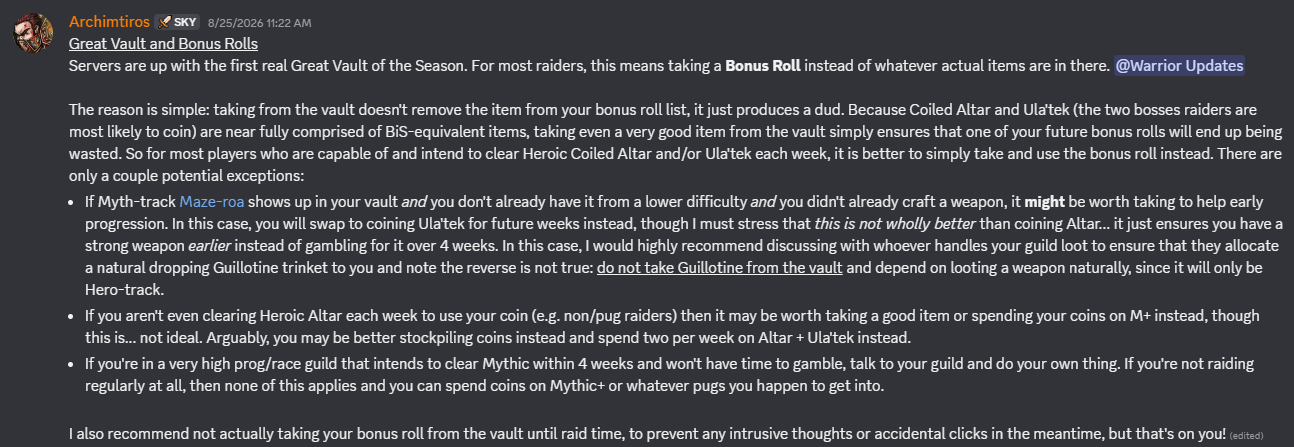Image resolution: width=1294 pixels, height=447 pixels.
Task: Click the bold 'Bonus Roll' text
Action: tap(763, 66)
